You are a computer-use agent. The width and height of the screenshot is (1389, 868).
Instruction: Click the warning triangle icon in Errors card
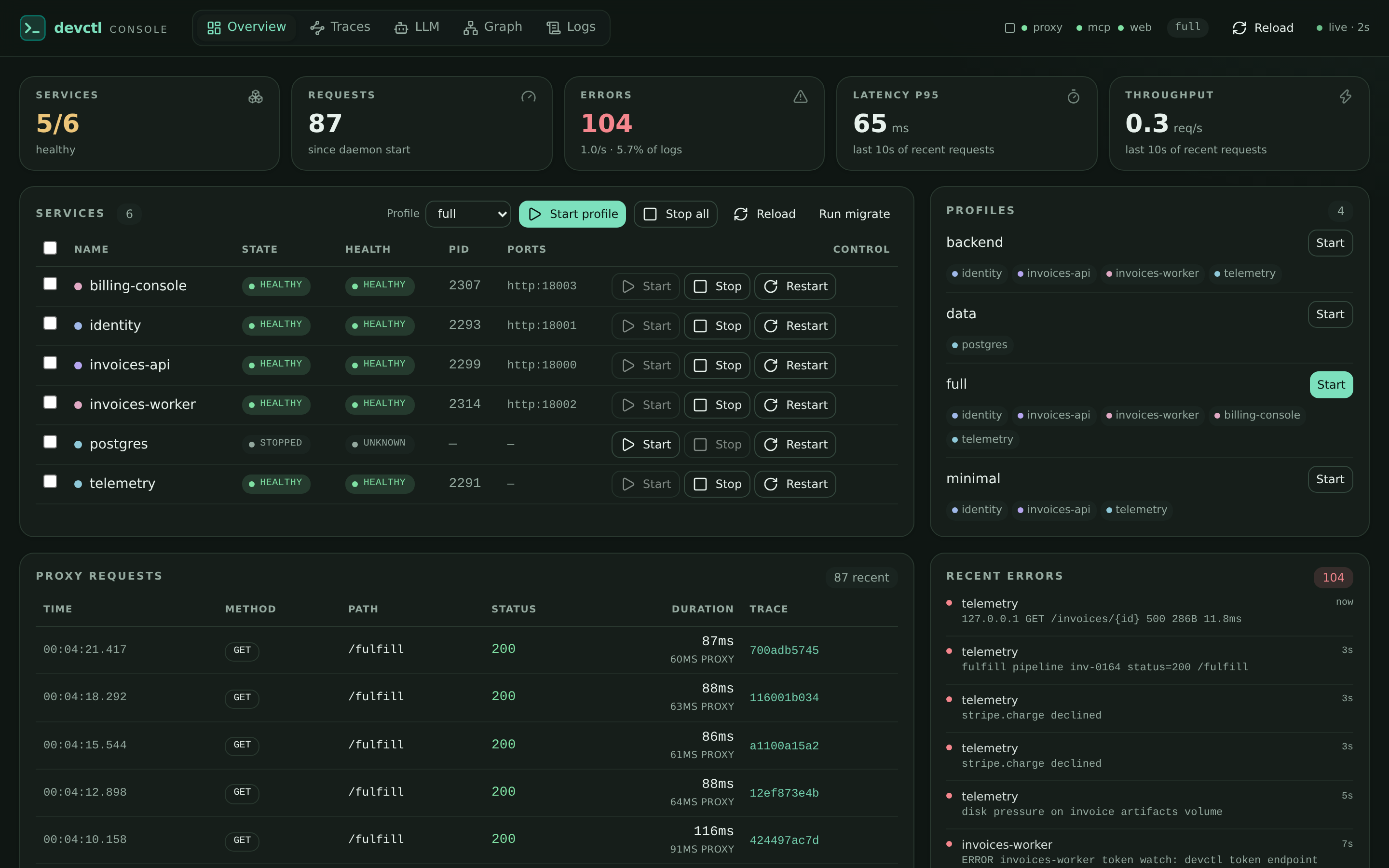pos(800,97)
